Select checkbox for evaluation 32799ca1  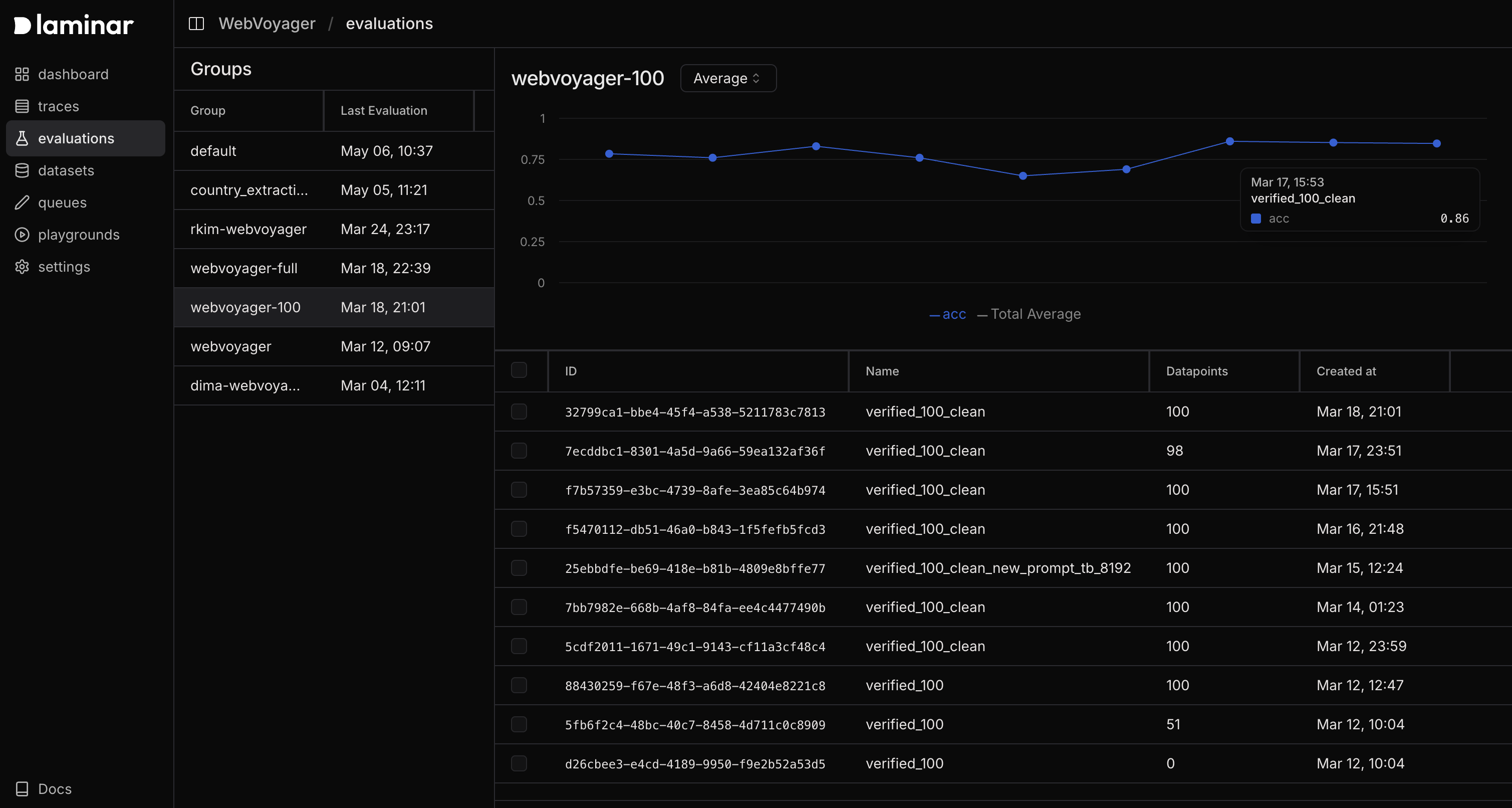pyautogui.click(x=519, y=412)
